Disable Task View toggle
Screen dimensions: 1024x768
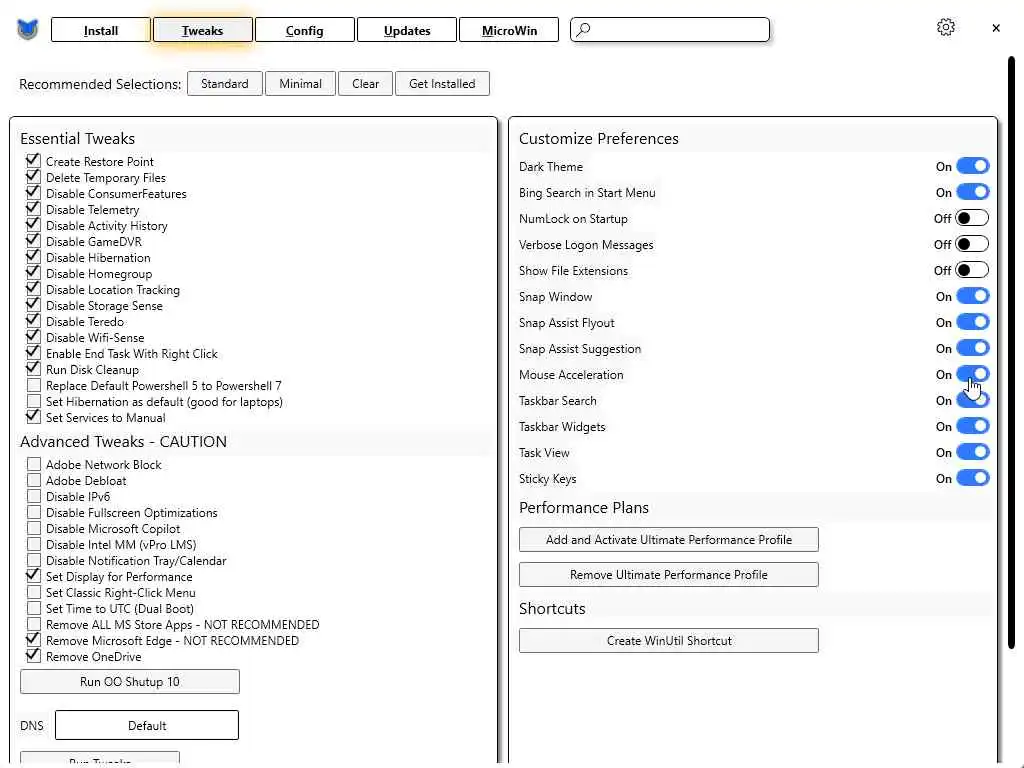[972, 452]
